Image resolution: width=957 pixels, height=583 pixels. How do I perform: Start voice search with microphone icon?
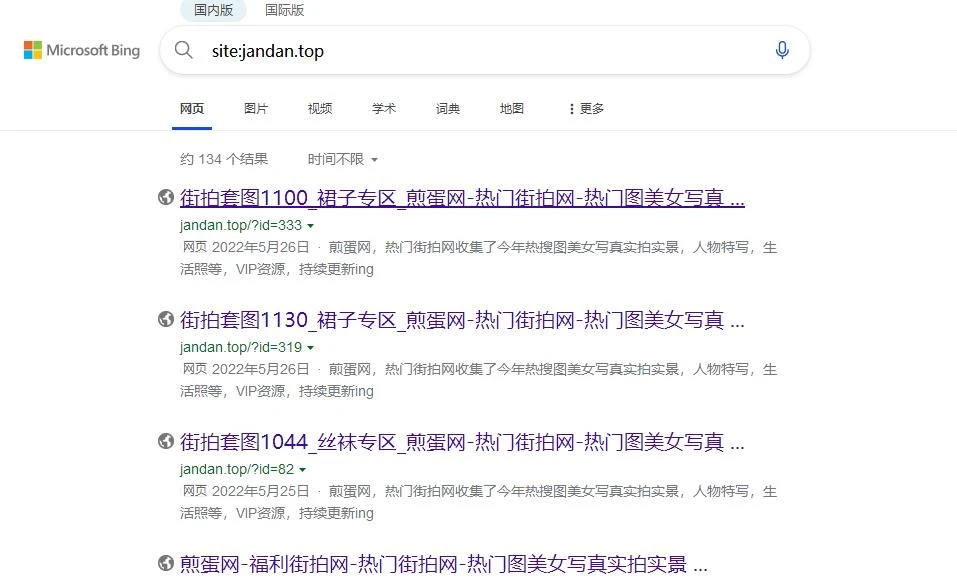coord(782,50)
